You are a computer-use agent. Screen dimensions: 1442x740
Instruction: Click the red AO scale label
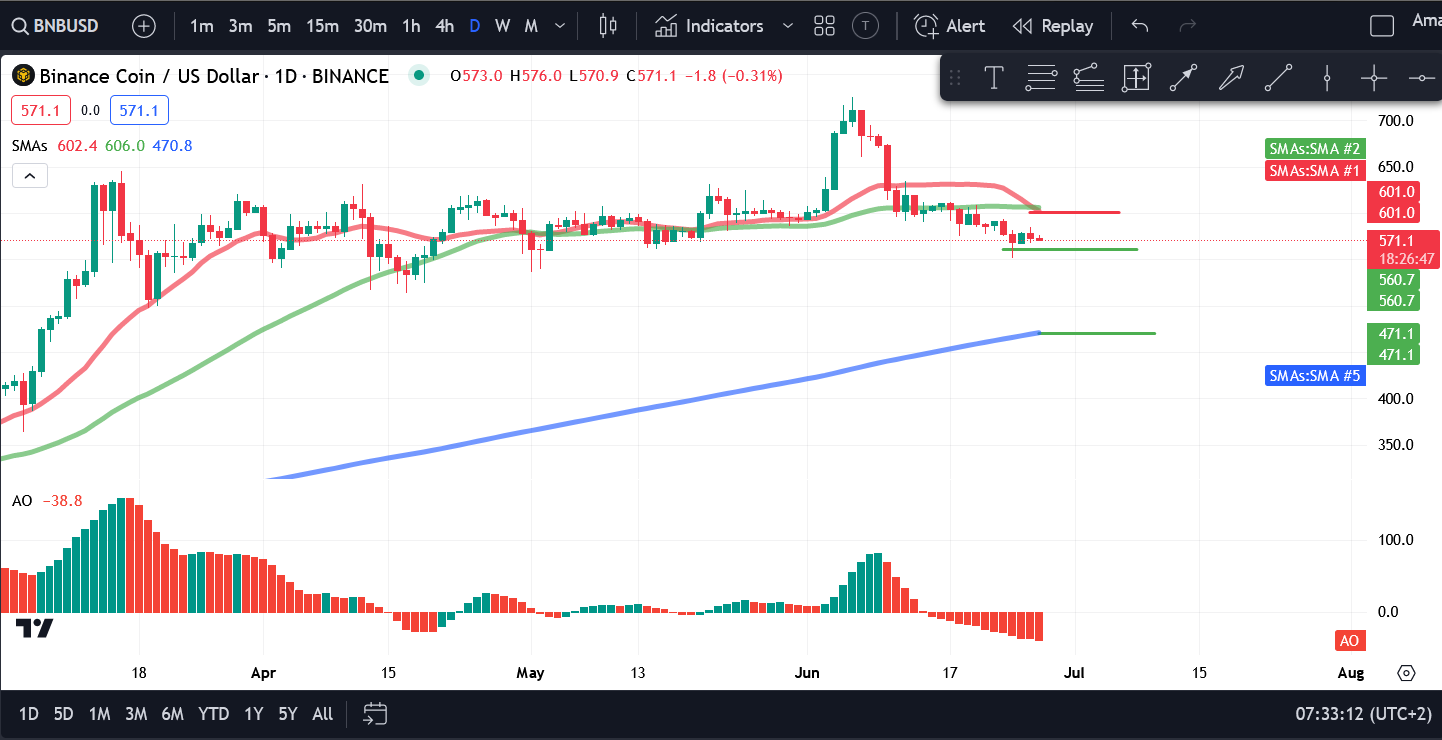pos(1349,640)
